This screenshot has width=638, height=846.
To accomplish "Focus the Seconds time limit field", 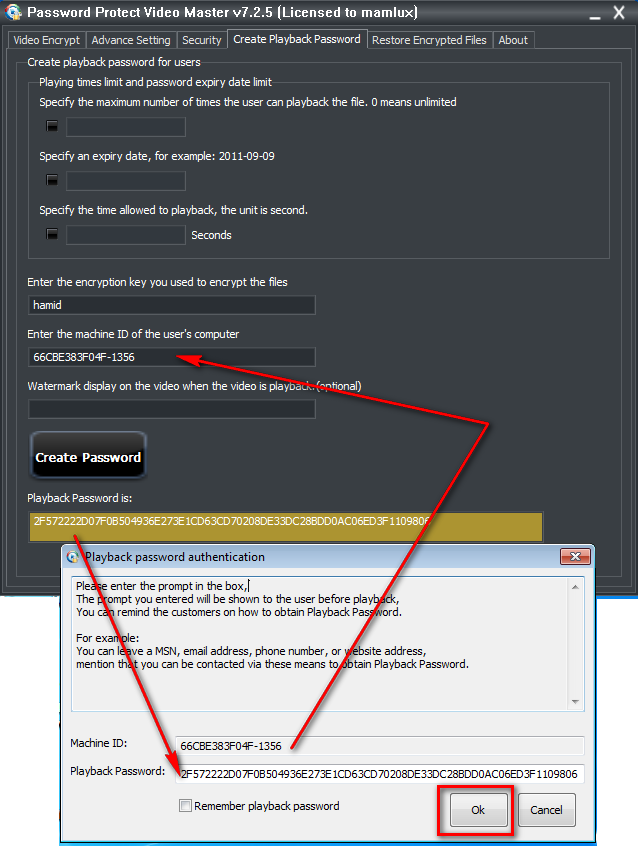I will tap(126, 235).
